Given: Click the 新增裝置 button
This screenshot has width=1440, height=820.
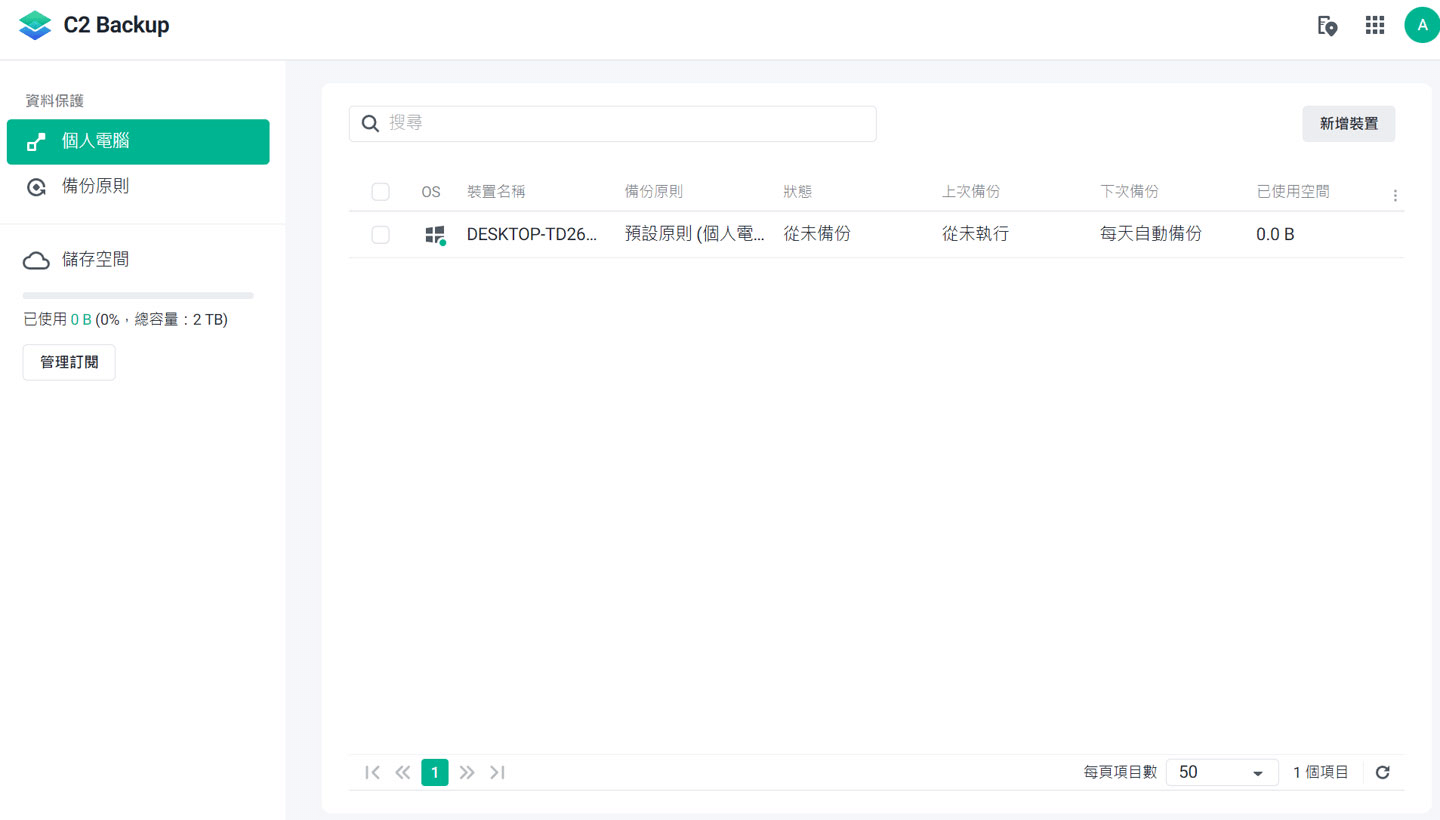Looking at the screenshot, I should click(1349, 124).
